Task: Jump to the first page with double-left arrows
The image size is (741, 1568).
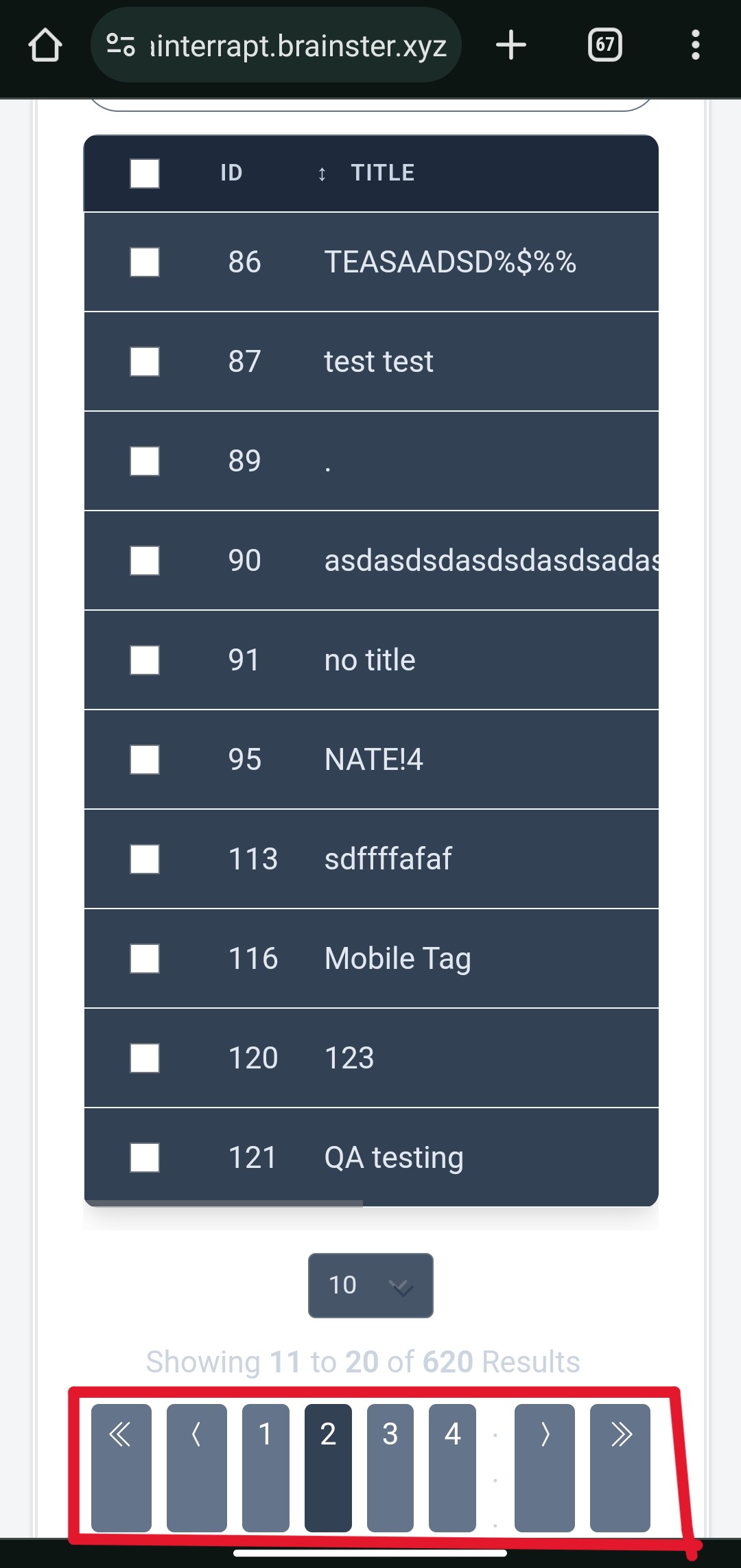Action: pyautogui.click(x=121, y=1467)
